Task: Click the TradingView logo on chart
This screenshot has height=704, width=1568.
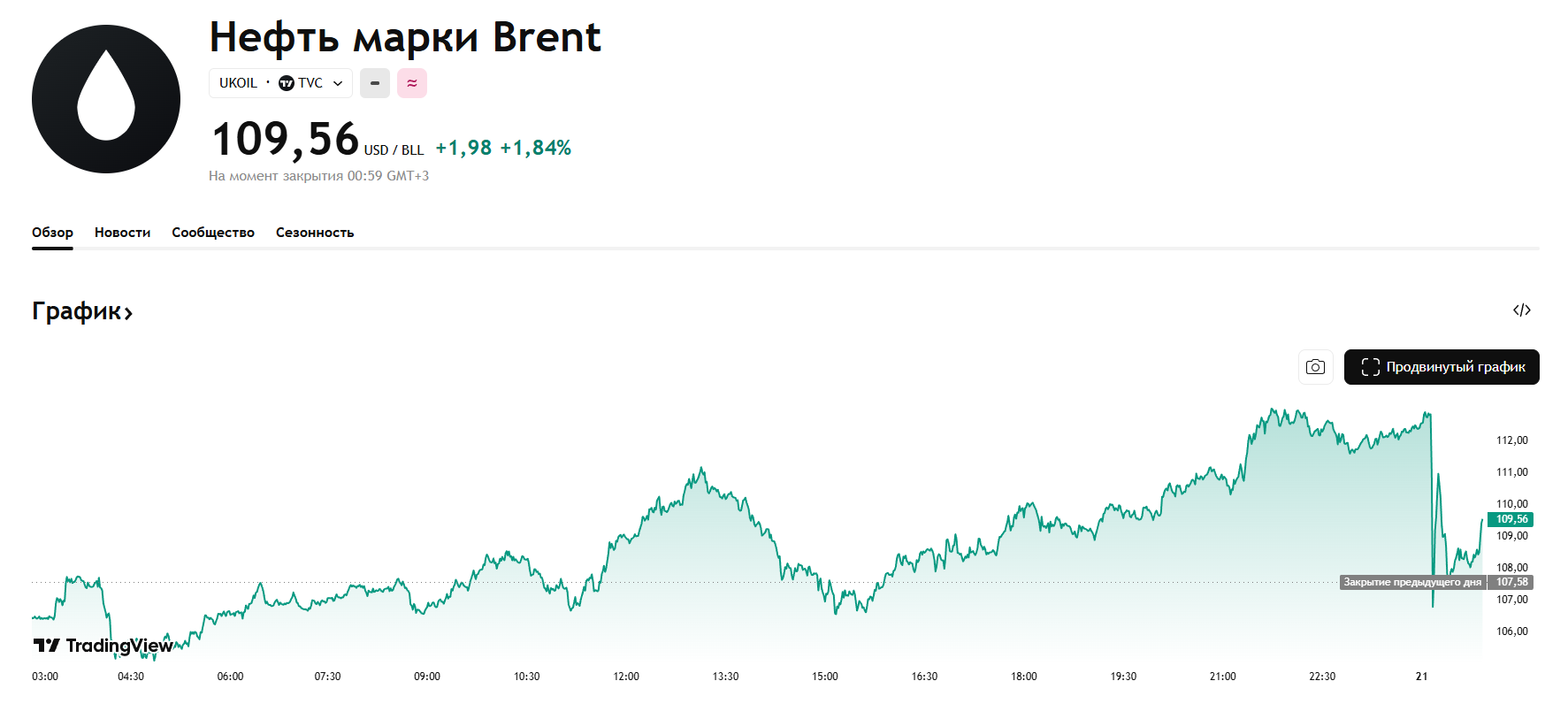Action: click(x=103, y=646)
